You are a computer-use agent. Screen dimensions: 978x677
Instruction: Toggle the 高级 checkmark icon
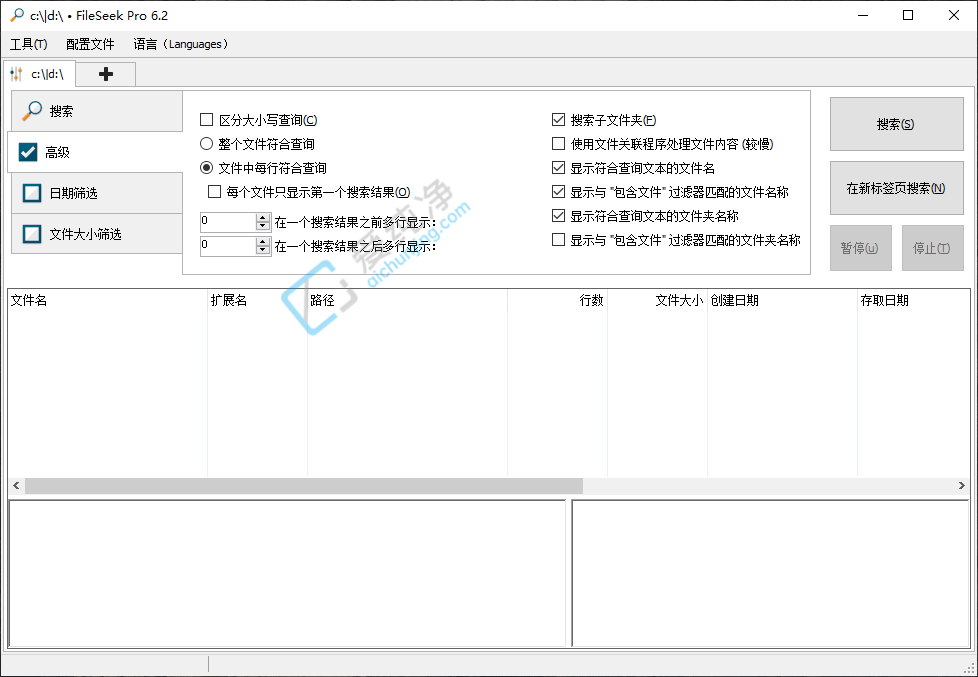(x=28, y=152)
